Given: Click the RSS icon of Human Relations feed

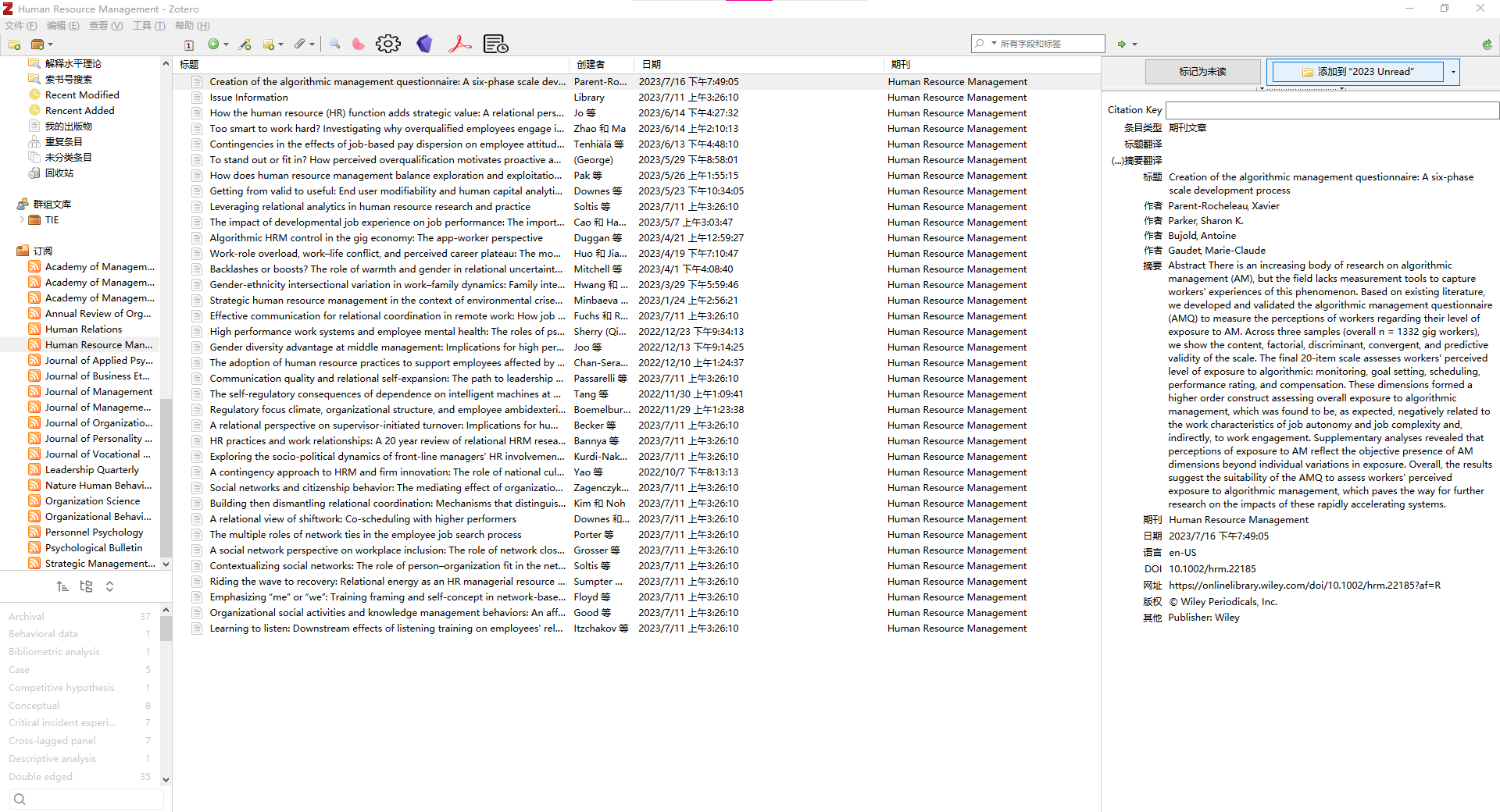Looking at the screenshot, I should (x=34, y=329).
